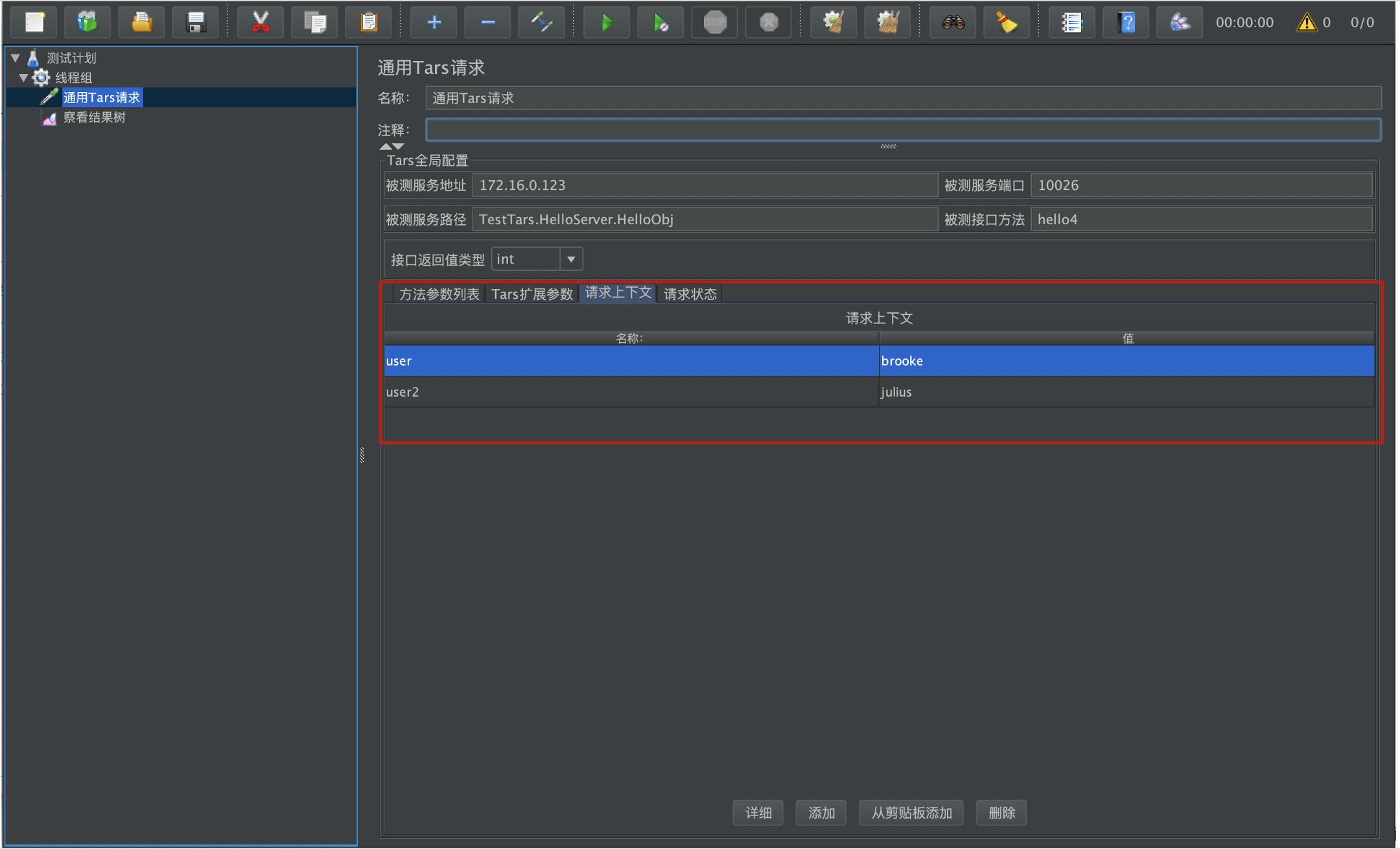
Task: Click the 添加 button
Action: pos(821,813)
